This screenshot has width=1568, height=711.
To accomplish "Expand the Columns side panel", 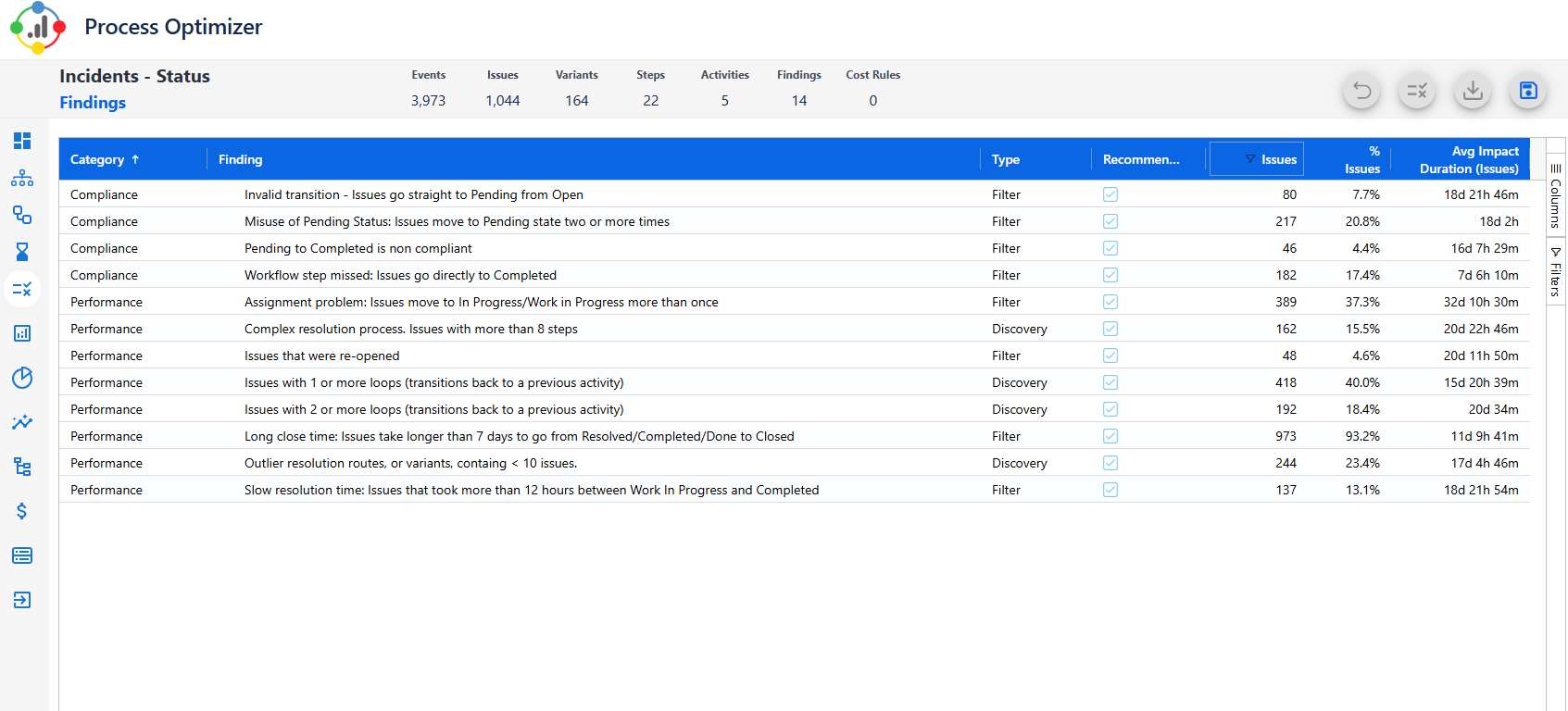I will [1556, 196].
